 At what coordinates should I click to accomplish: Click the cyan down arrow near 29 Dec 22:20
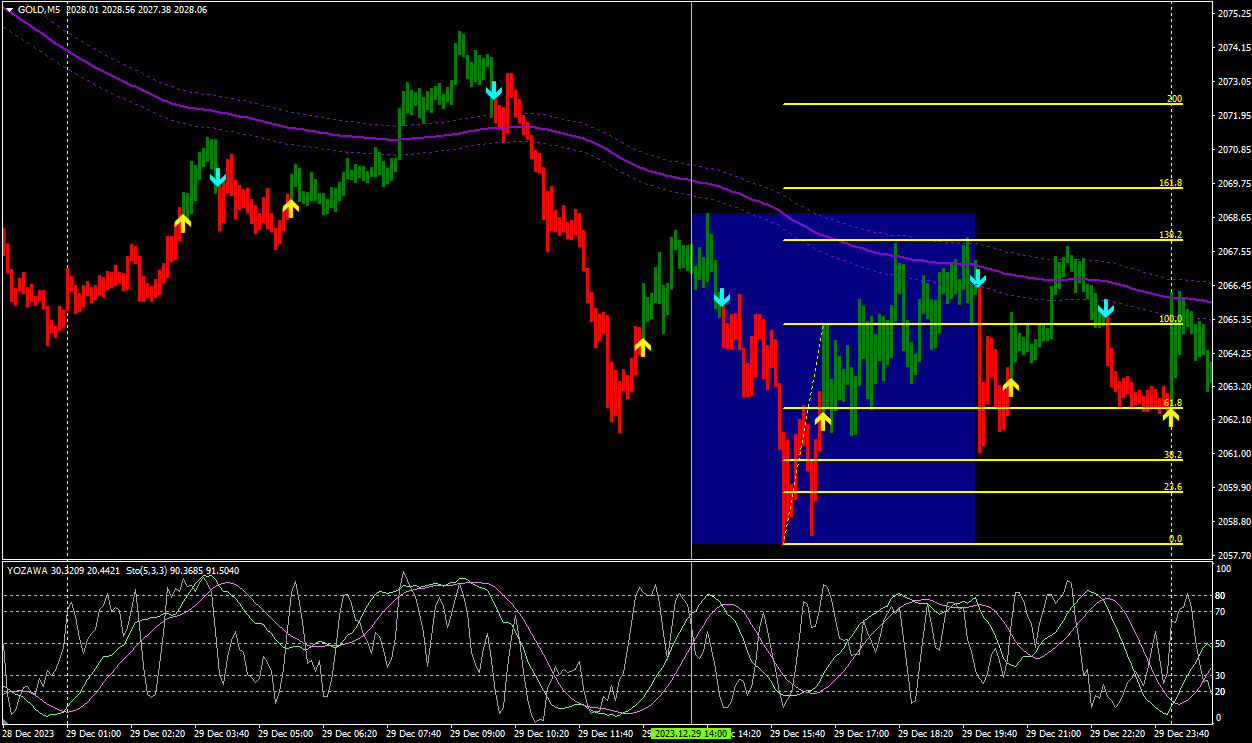click(x=1106, y=308)
